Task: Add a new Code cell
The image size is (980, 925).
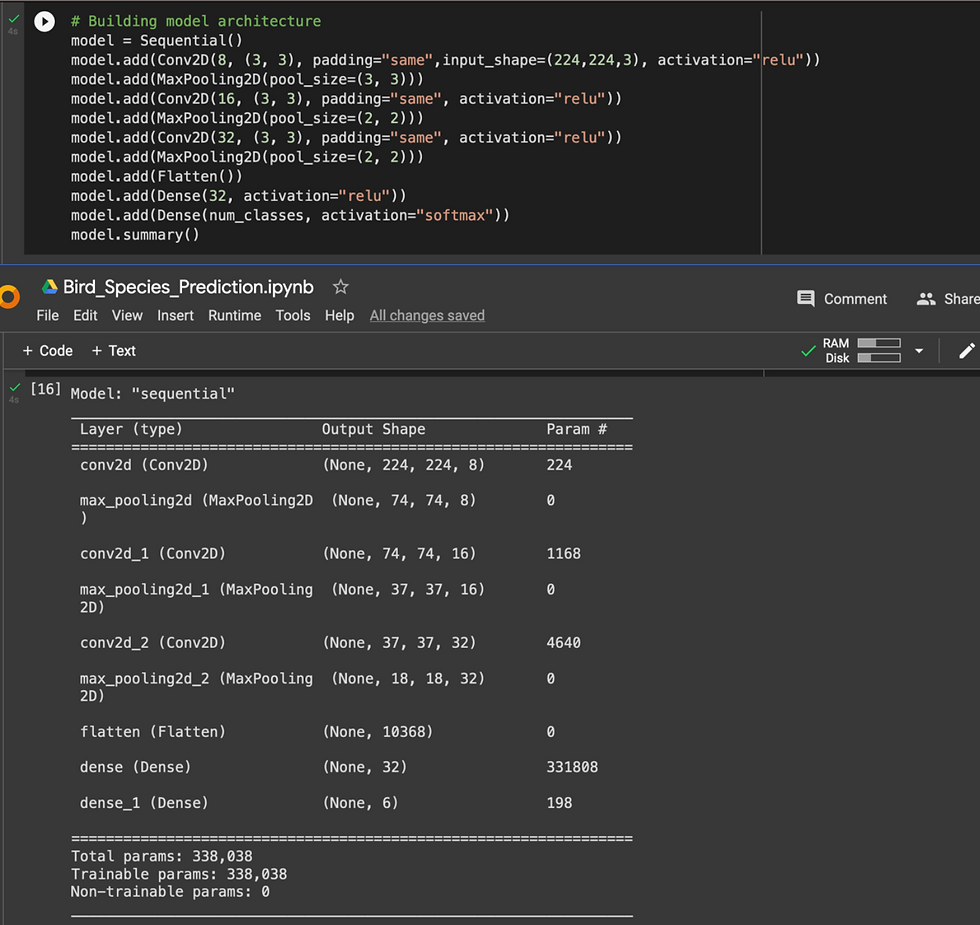Action: (48, 351)
